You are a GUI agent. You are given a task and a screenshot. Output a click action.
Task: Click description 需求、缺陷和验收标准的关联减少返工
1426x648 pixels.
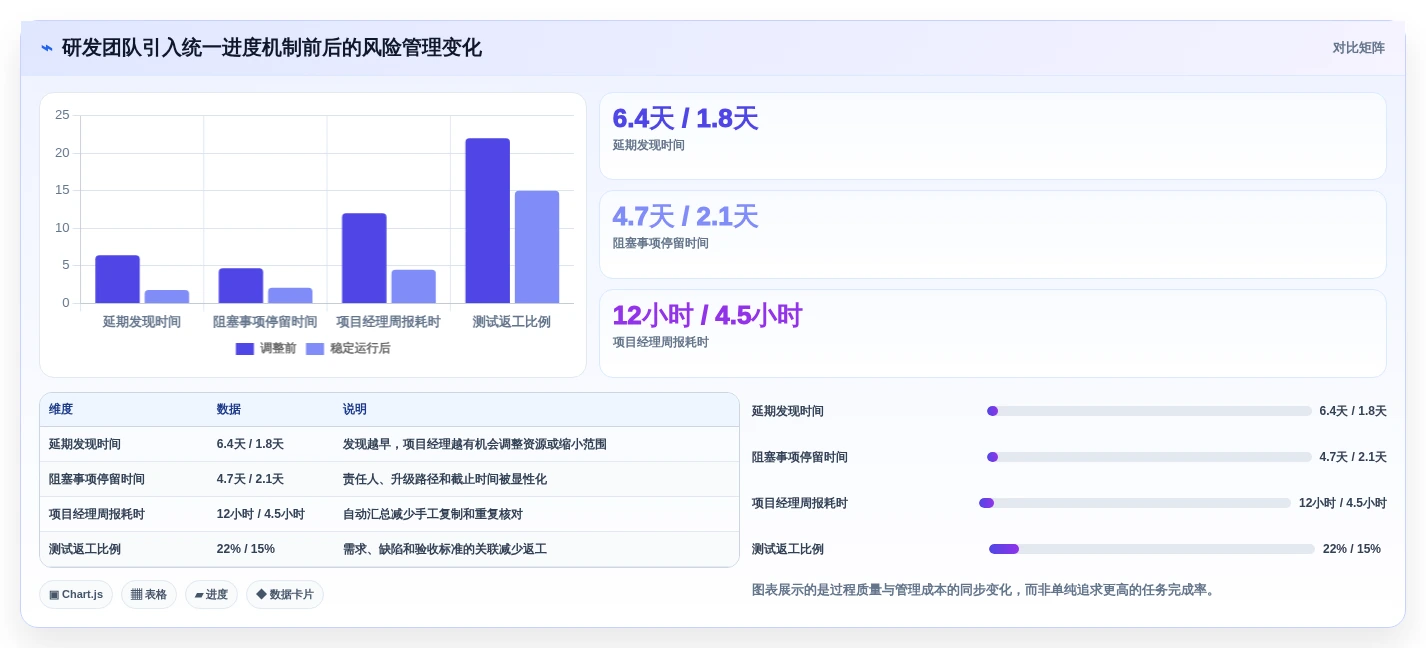click(445, 549)
